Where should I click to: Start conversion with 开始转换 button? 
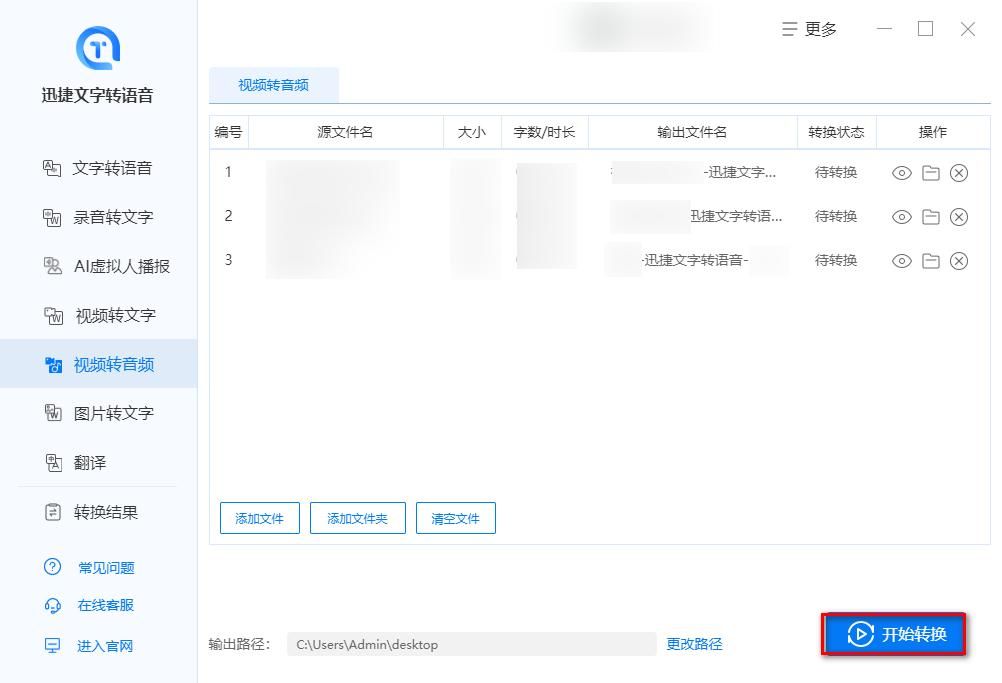point(895,634)
